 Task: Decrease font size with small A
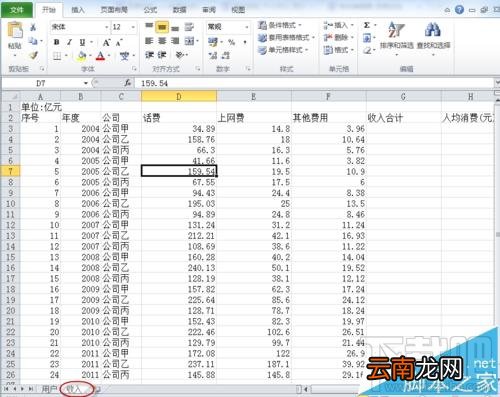point(119,42)
